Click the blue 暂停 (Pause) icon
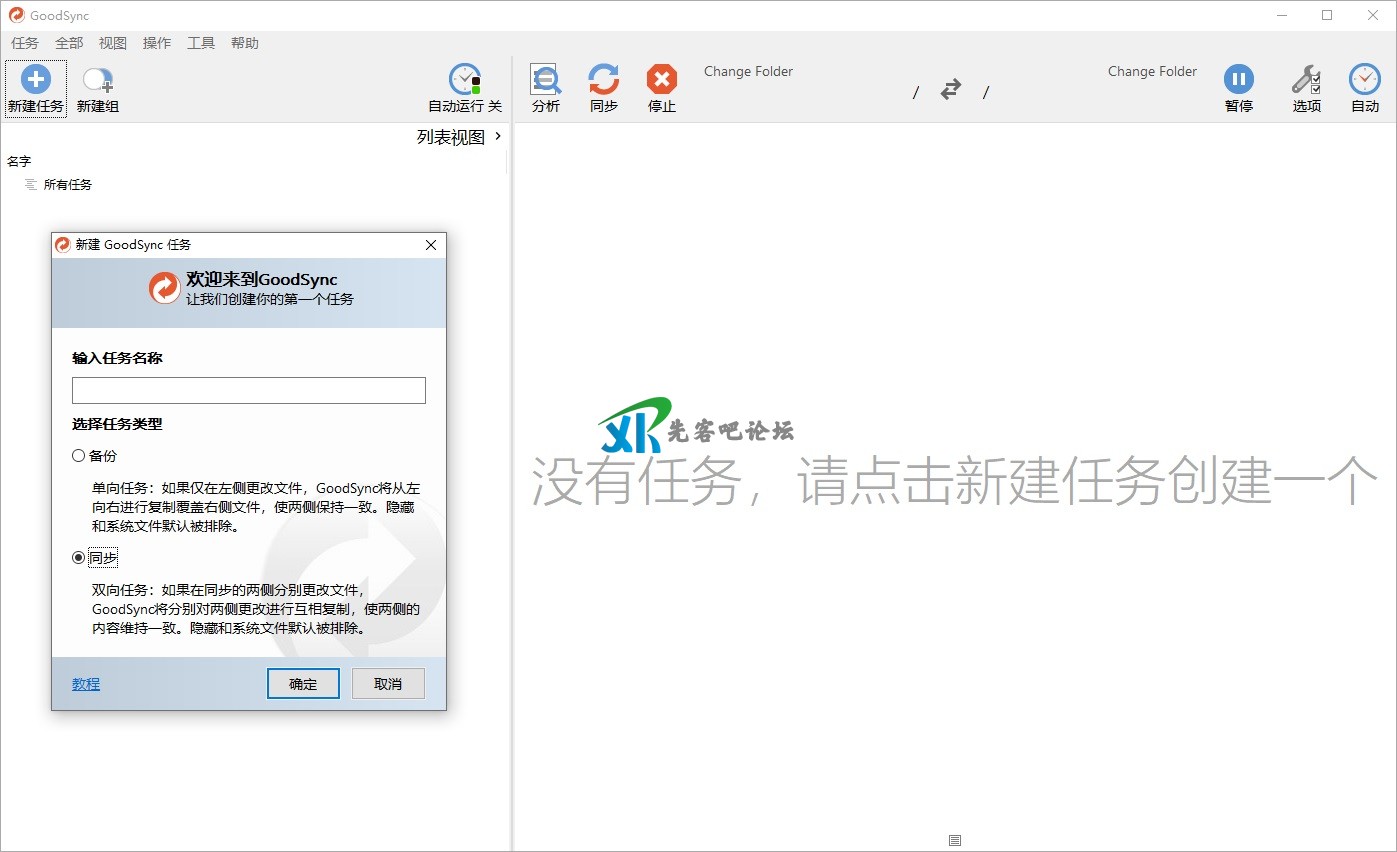This screenshot has width=1397, height=852. coord(1238,80)
